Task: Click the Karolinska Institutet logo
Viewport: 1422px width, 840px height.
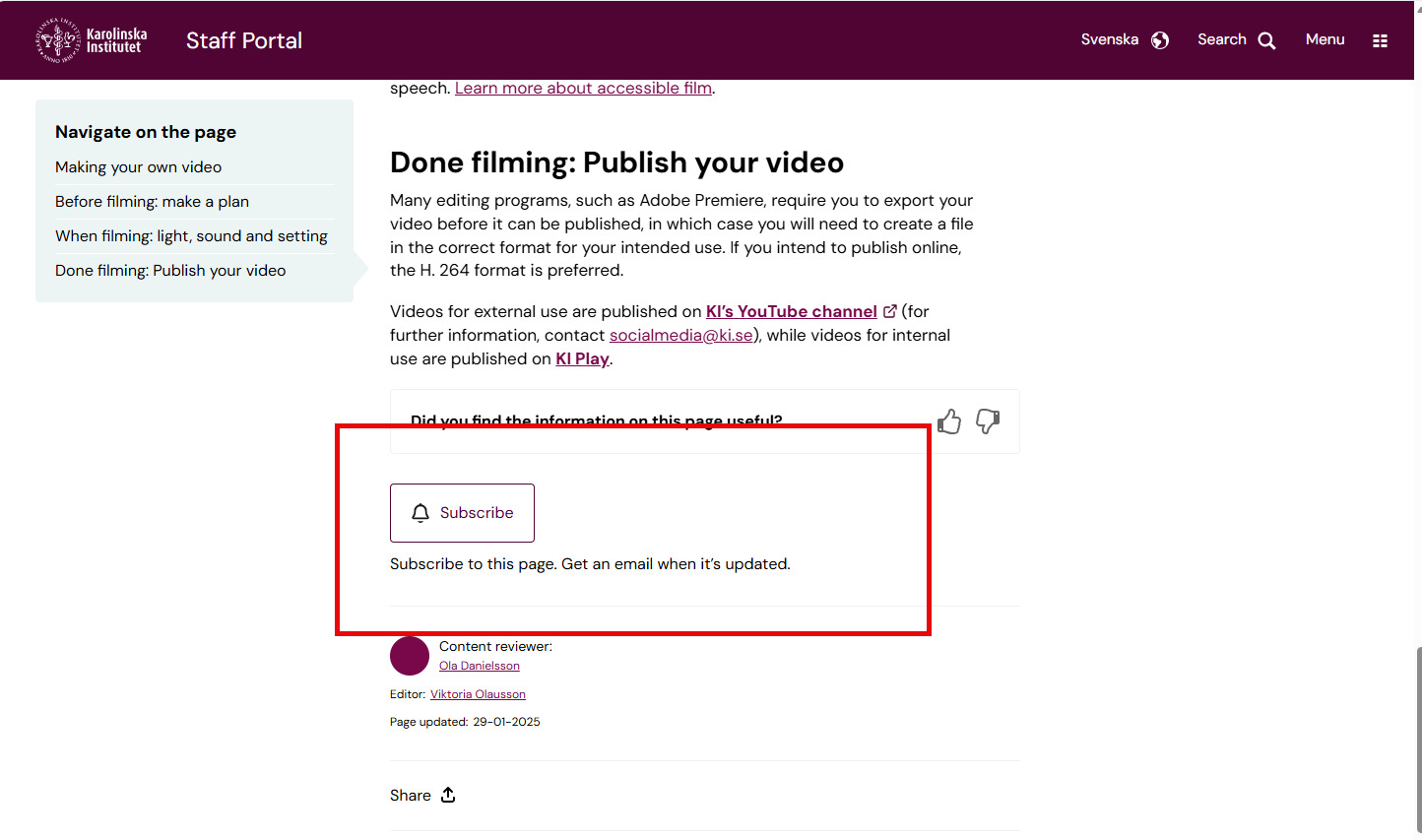Action: [92, 39]
